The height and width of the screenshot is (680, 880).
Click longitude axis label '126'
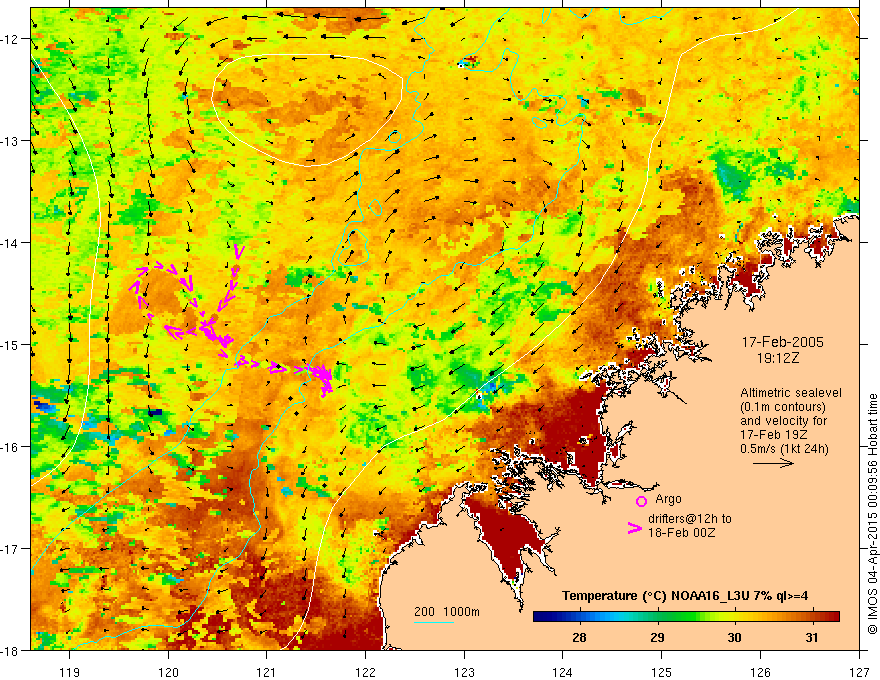[x=760, y=672]
